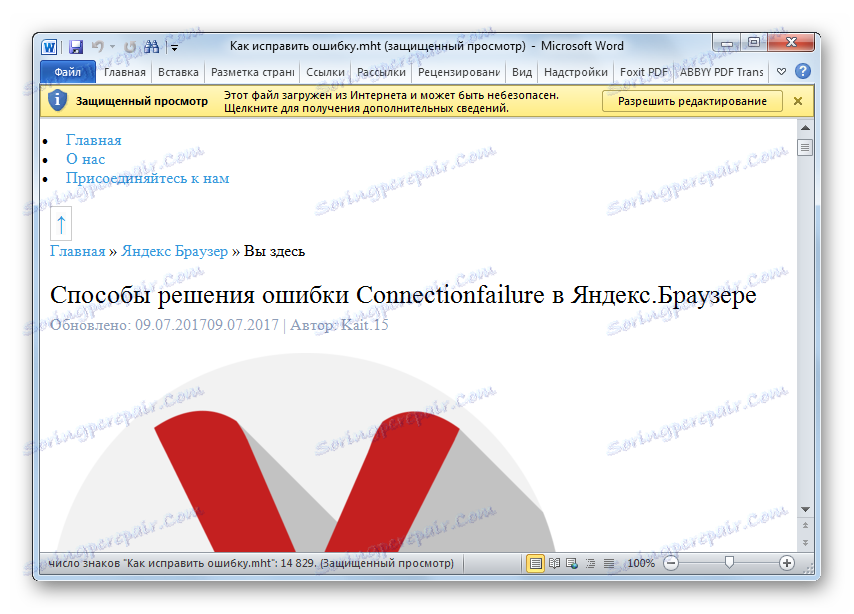Open the Рецензирование ribbon tab

(459, 72)
